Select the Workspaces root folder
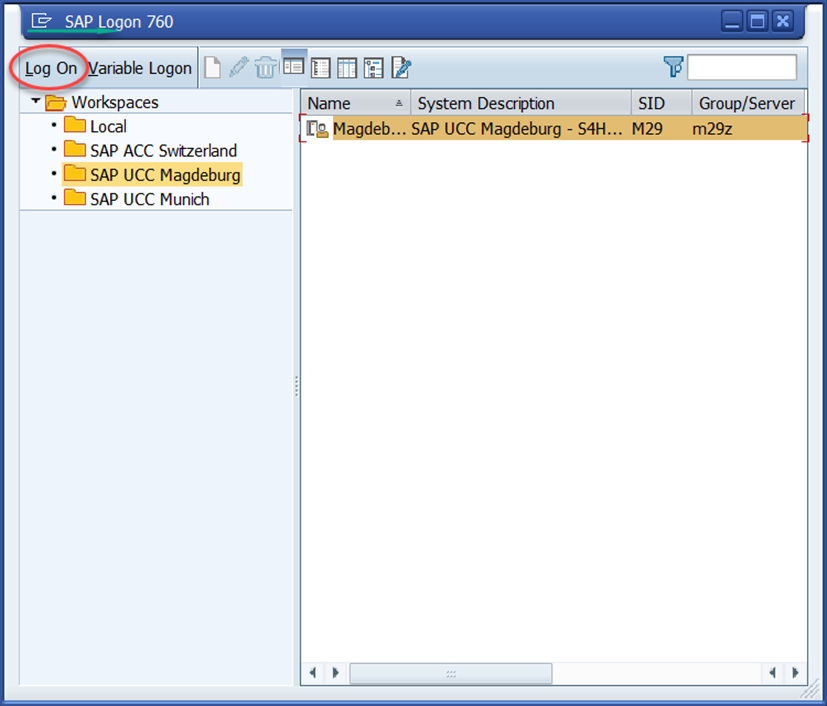 pos(102,102)
